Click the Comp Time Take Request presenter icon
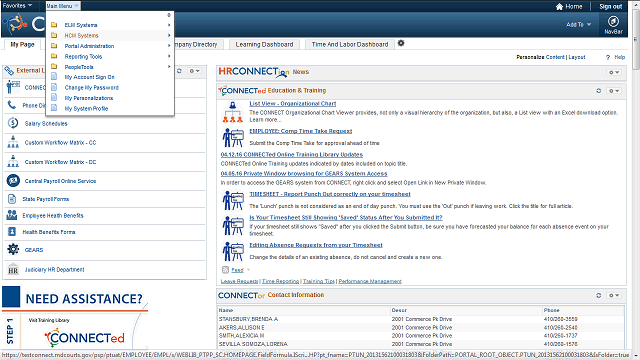This screenshot has width=640, height=360. pyautogui.click(x=233, y=138)
